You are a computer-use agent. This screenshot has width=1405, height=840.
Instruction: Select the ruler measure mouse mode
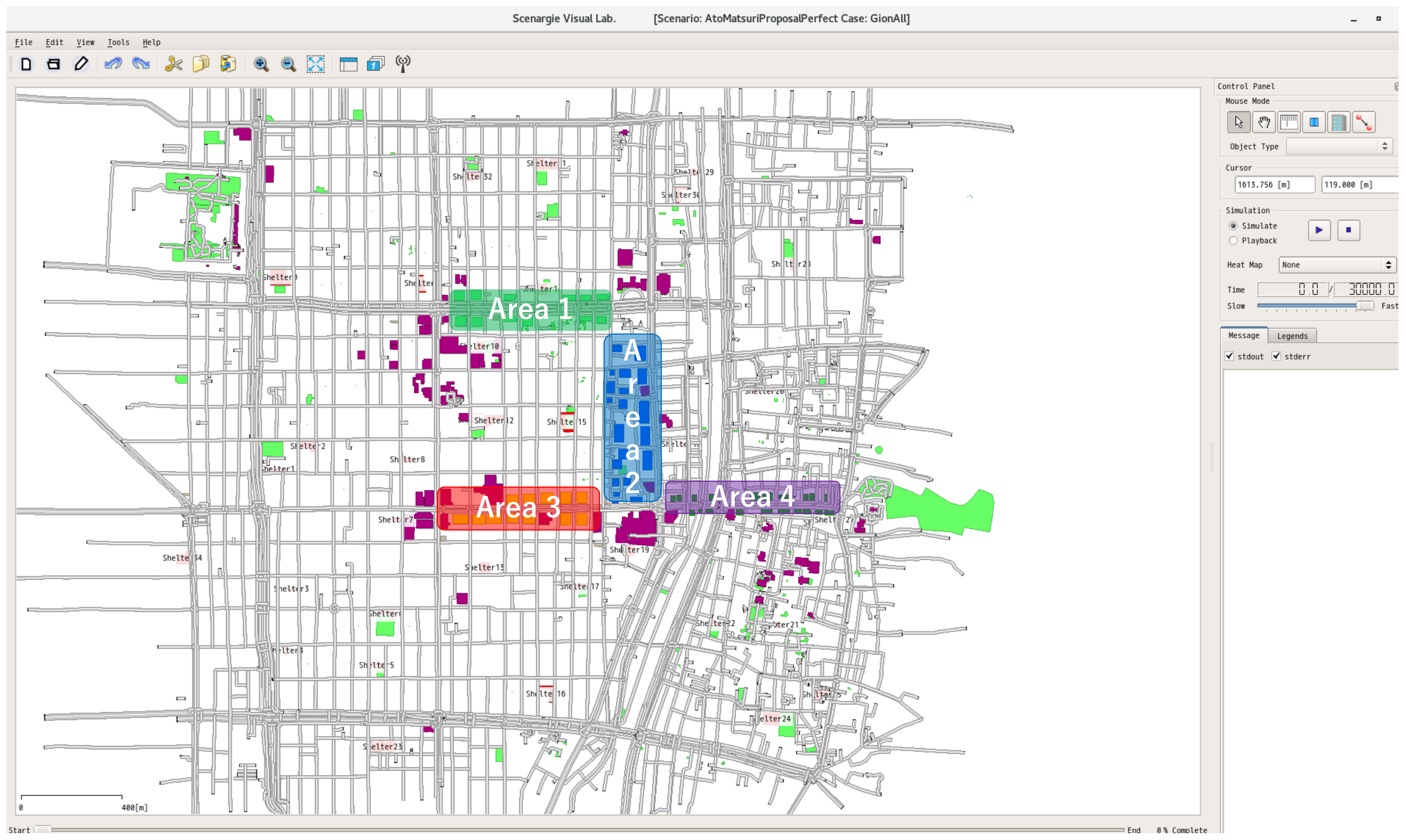tap(1288, 122)
